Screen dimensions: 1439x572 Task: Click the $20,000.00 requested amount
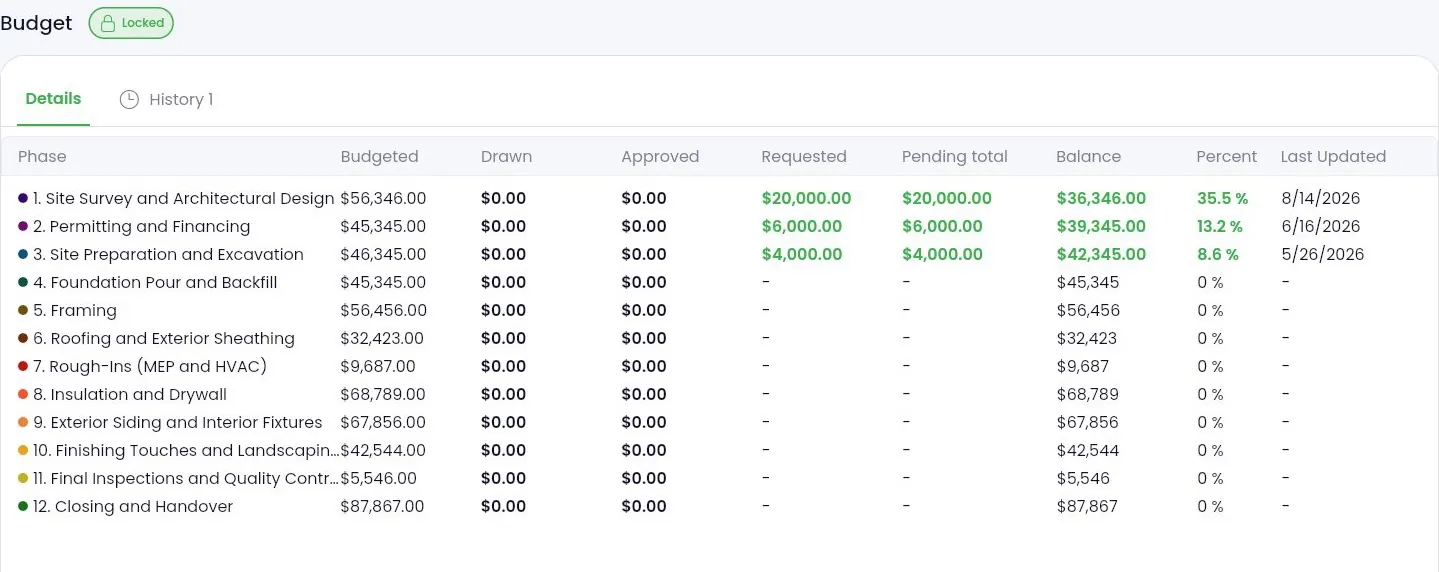pos(806,198)
